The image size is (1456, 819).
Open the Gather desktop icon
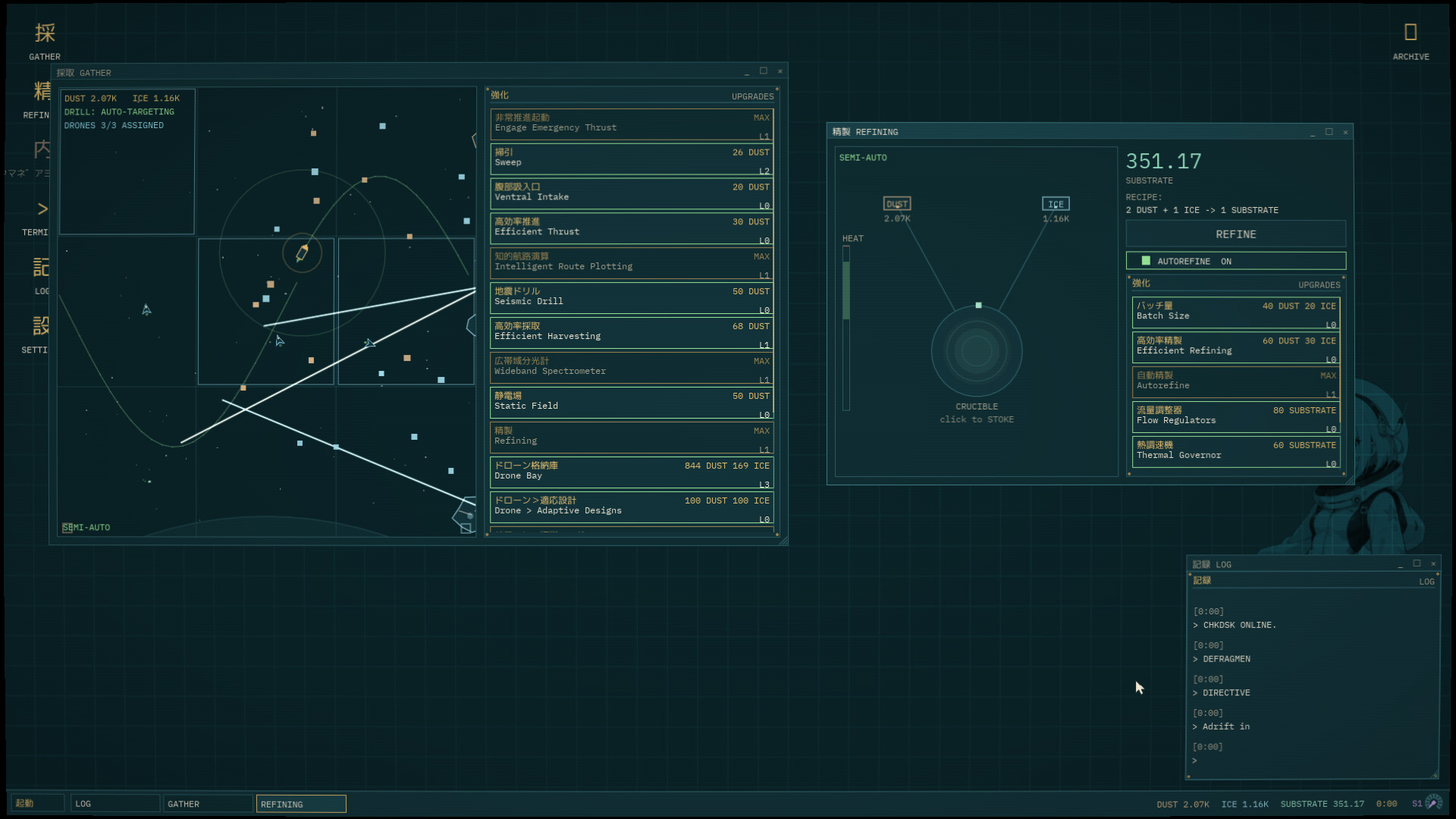pyautogui.click(x=45, y=41)
